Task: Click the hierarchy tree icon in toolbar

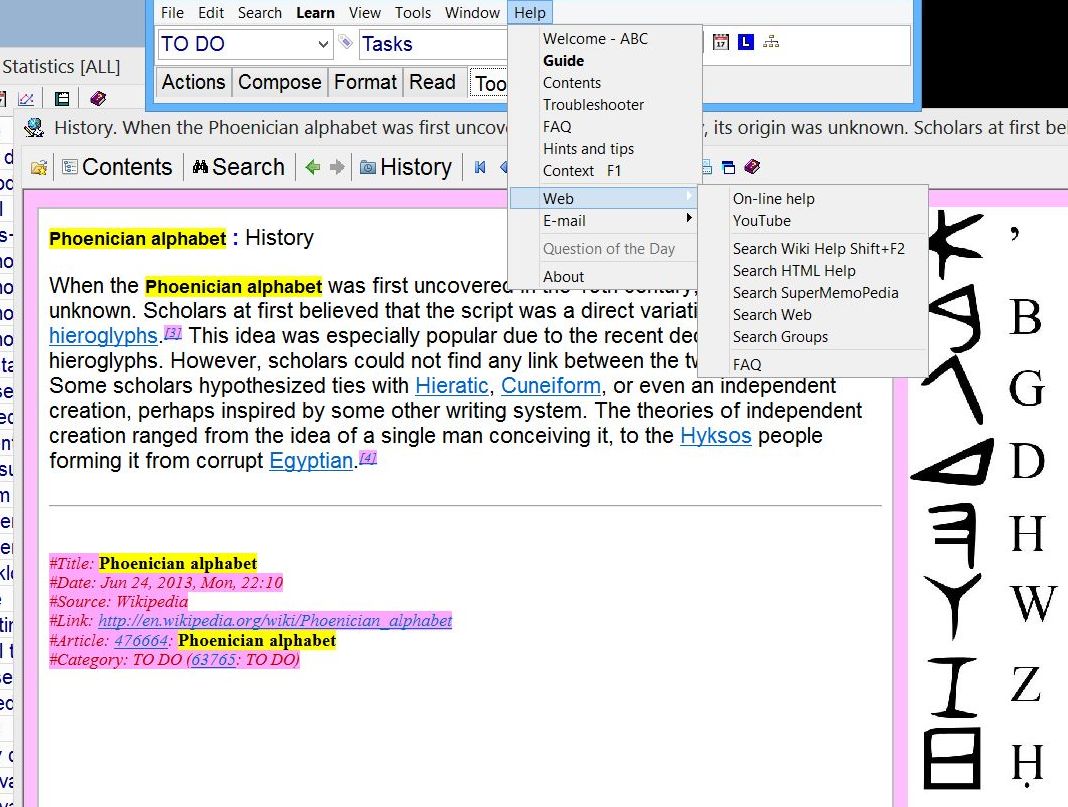Action: point(771,42)
